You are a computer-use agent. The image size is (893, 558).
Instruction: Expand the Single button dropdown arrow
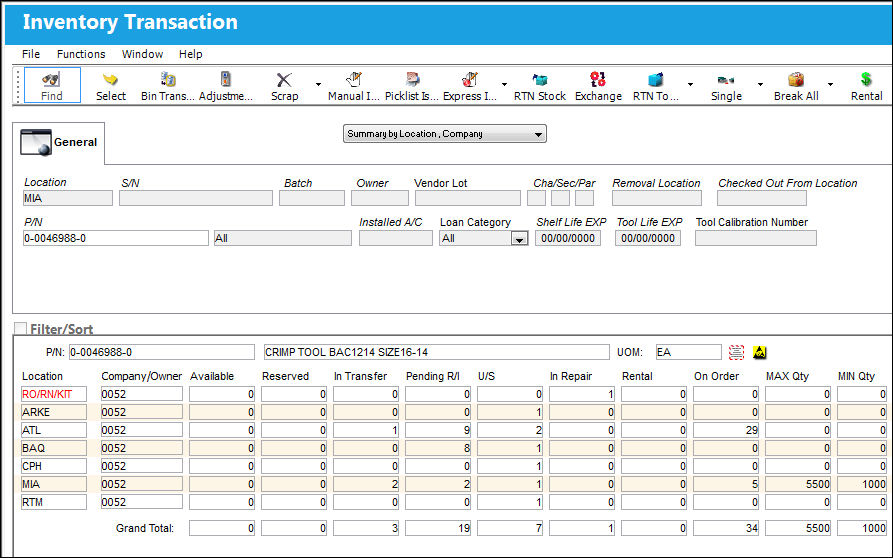[760, 84]
